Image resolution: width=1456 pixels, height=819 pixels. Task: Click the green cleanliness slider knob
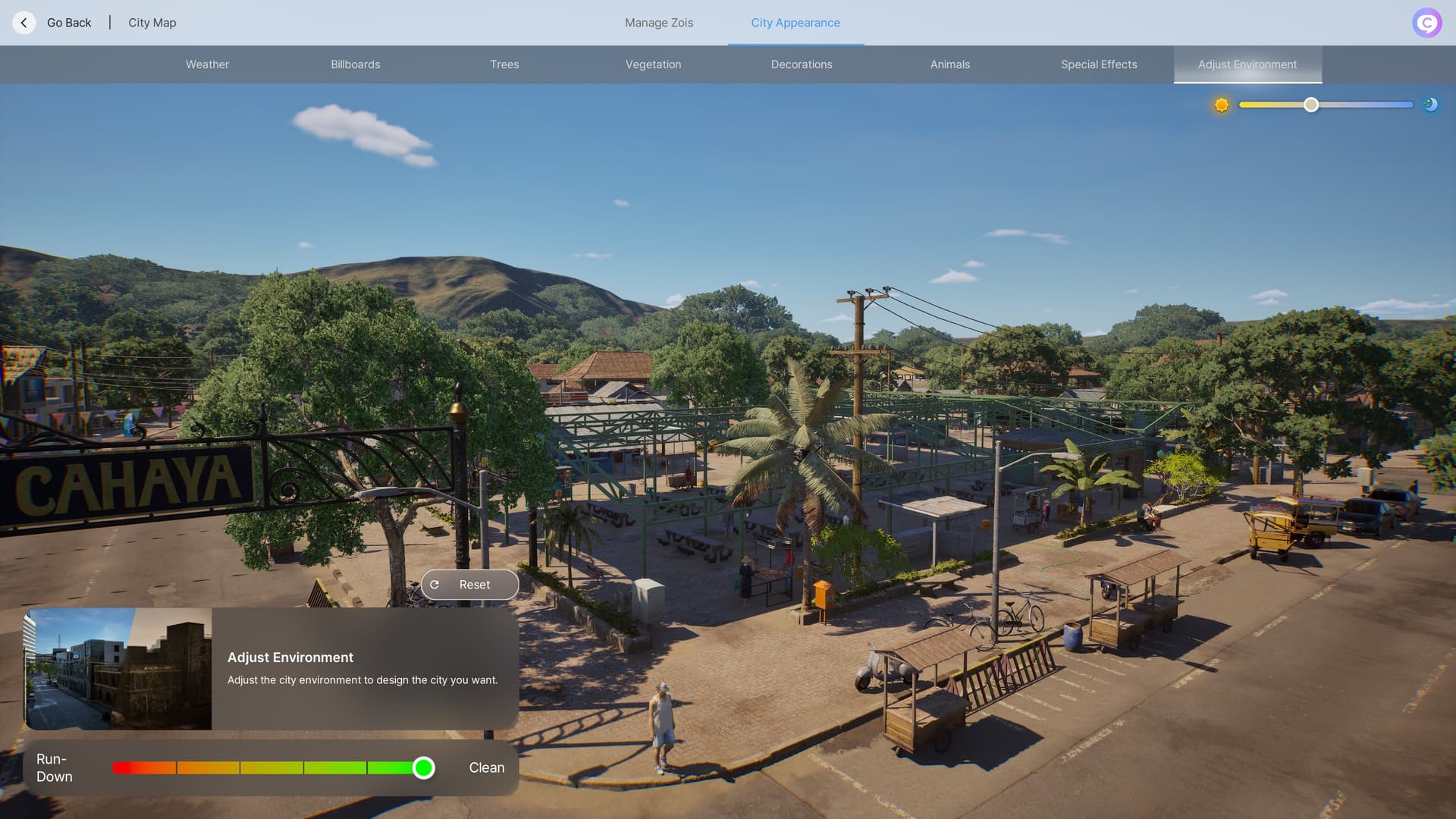tap(424, 768)
